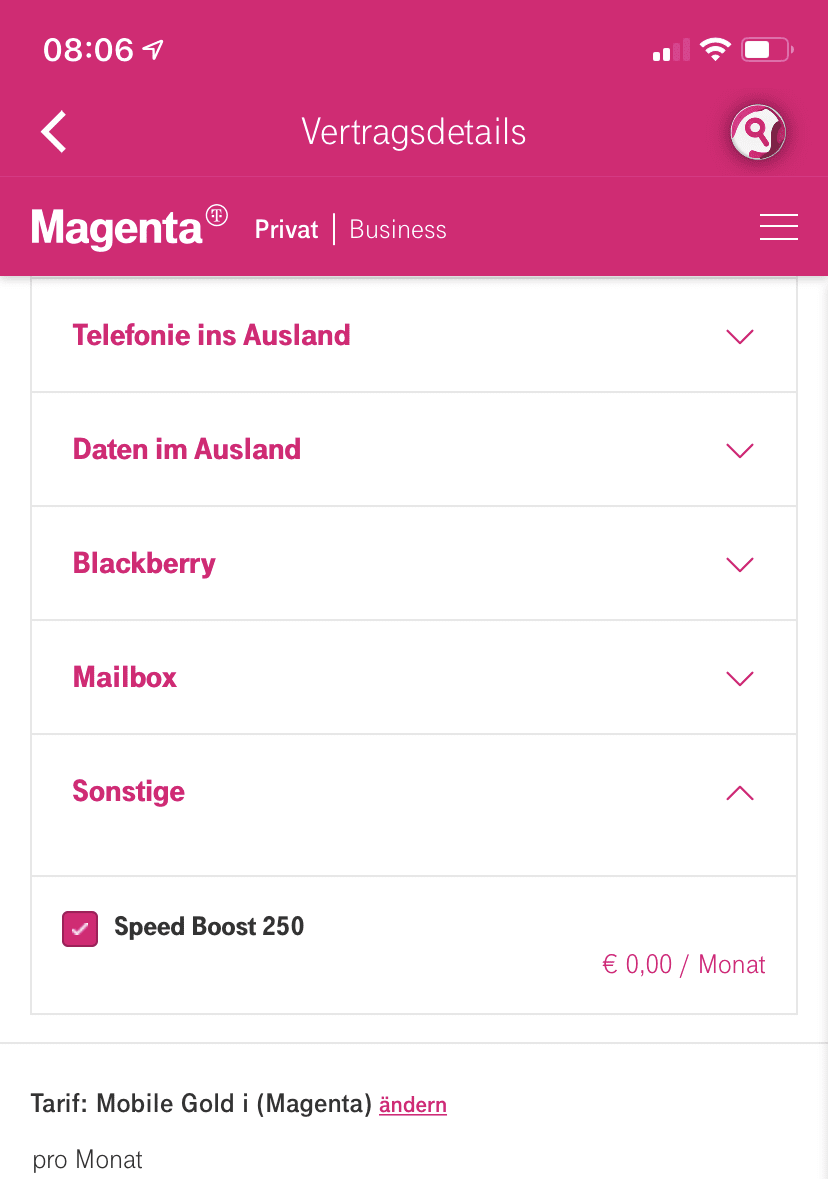Viewport: 828px width, 1179px height.
Task: Open the hamburger menu icon
Action: point(778,228)
